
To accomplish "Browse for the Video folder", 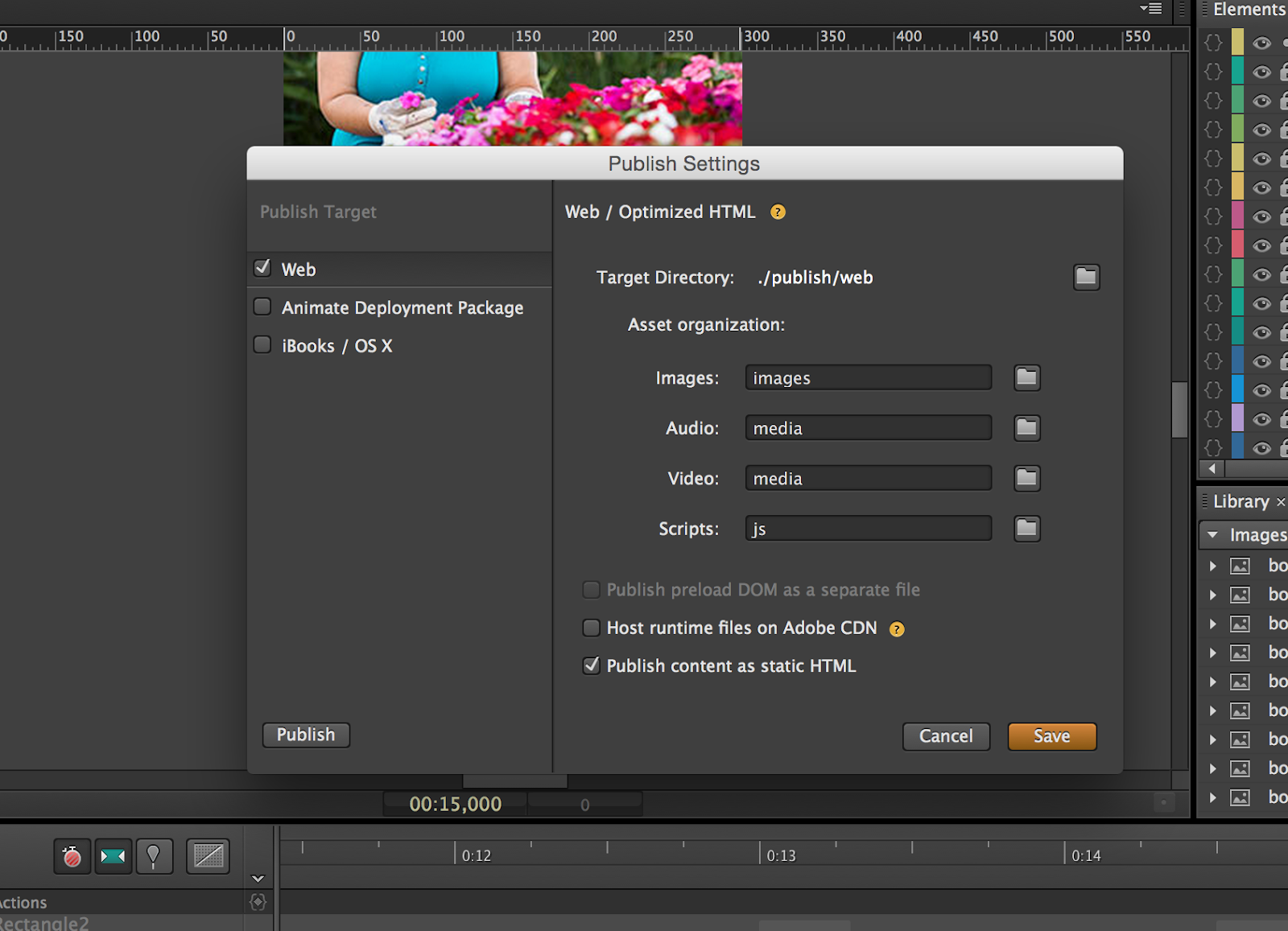I will click(1026, 478).
